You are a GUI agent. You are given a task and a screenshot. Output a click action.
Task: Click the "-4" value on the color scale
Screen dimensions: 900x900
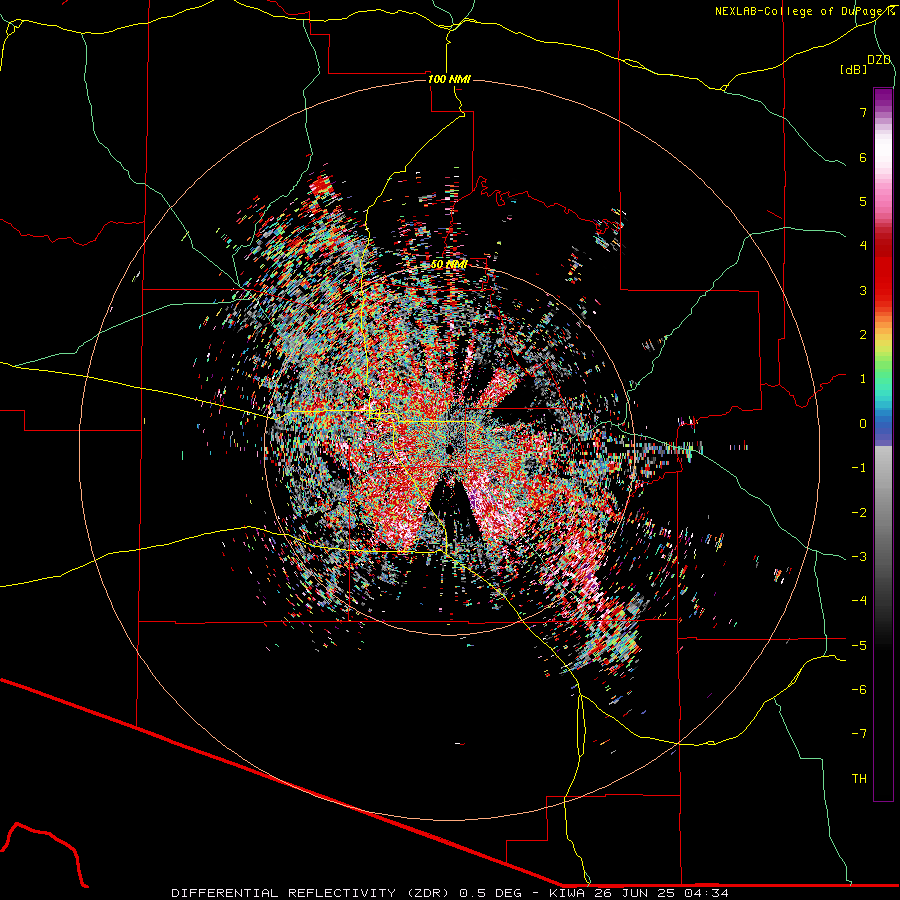click(859, 601)
